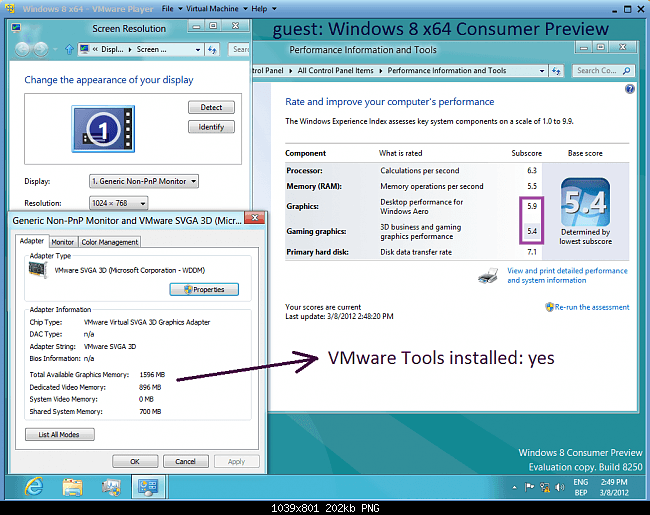Click the shield icon next to Re-run
The height and width of the screenshot is (515, 650).
[550, 307]
